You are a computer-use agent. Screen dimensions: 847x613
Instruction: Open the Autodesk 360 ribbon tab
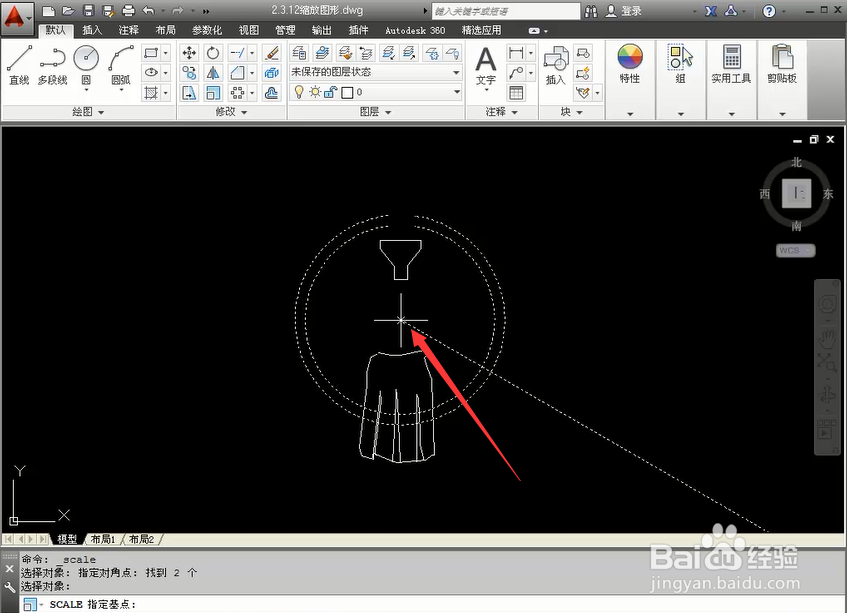click(x=415, y=30)
